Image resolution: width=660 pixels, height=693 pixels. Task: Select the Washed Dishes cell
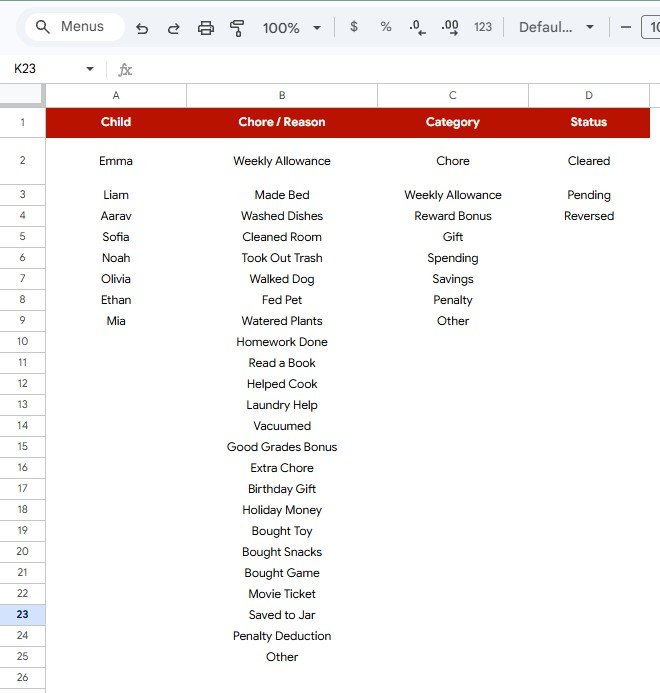coord(282,216)
